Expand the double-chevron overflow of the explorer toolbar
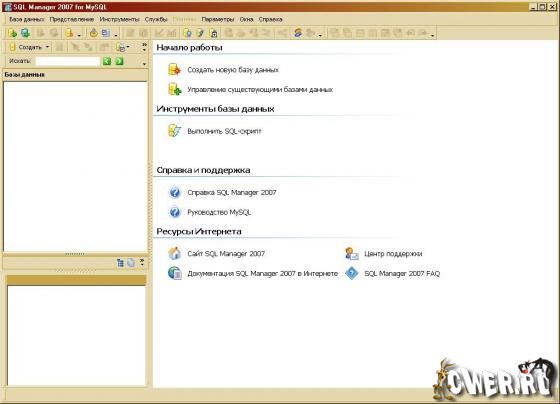The height and width of the screenshot is (404, 560). pyautogui.click(x=144, y=46)
